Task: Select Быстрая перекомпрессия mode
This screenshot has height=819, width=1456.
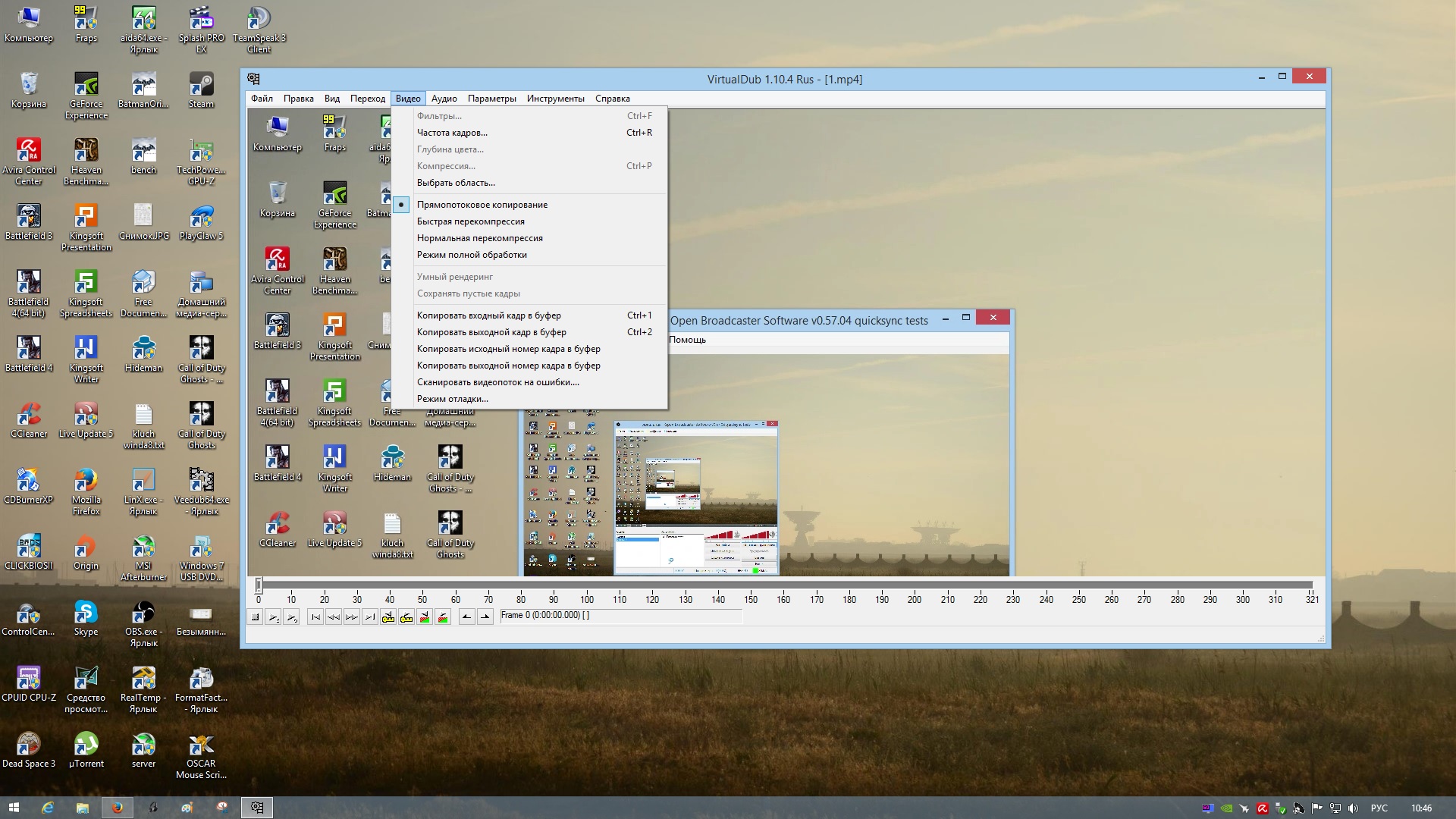Action: 470,221
